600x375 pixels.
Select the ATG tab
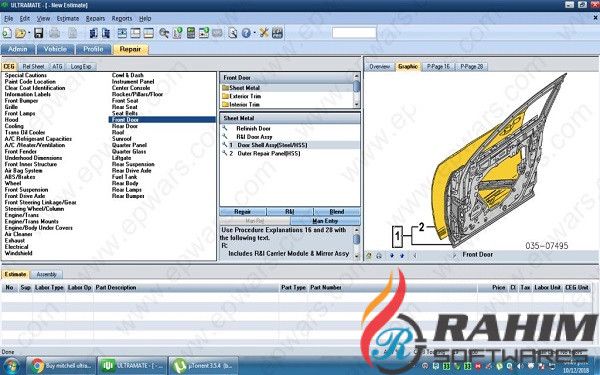57,67
